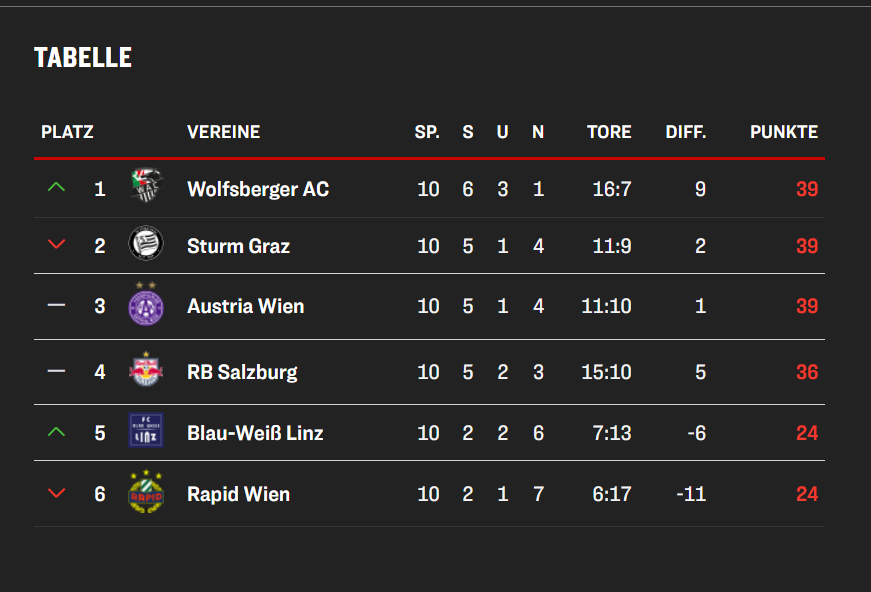
Task: Open the Wolfsberger AC team link
Action: point(258,189)
